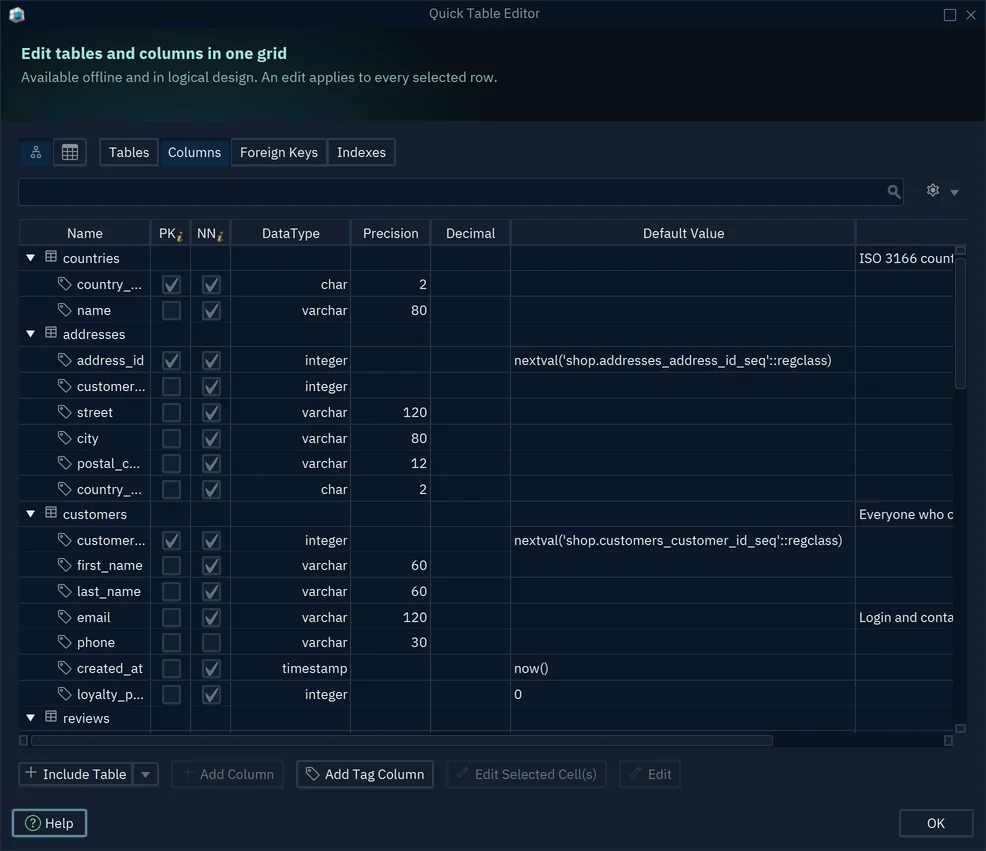Click PK header info icon
Viewport: 986px width, 851px height.
tap(180, 236)
